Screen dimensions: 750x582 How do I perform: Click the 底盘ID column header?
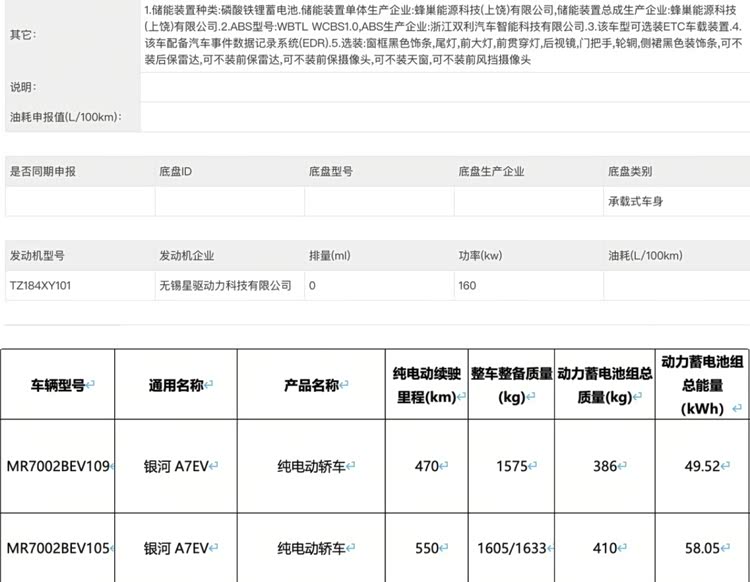click(175, 172)
